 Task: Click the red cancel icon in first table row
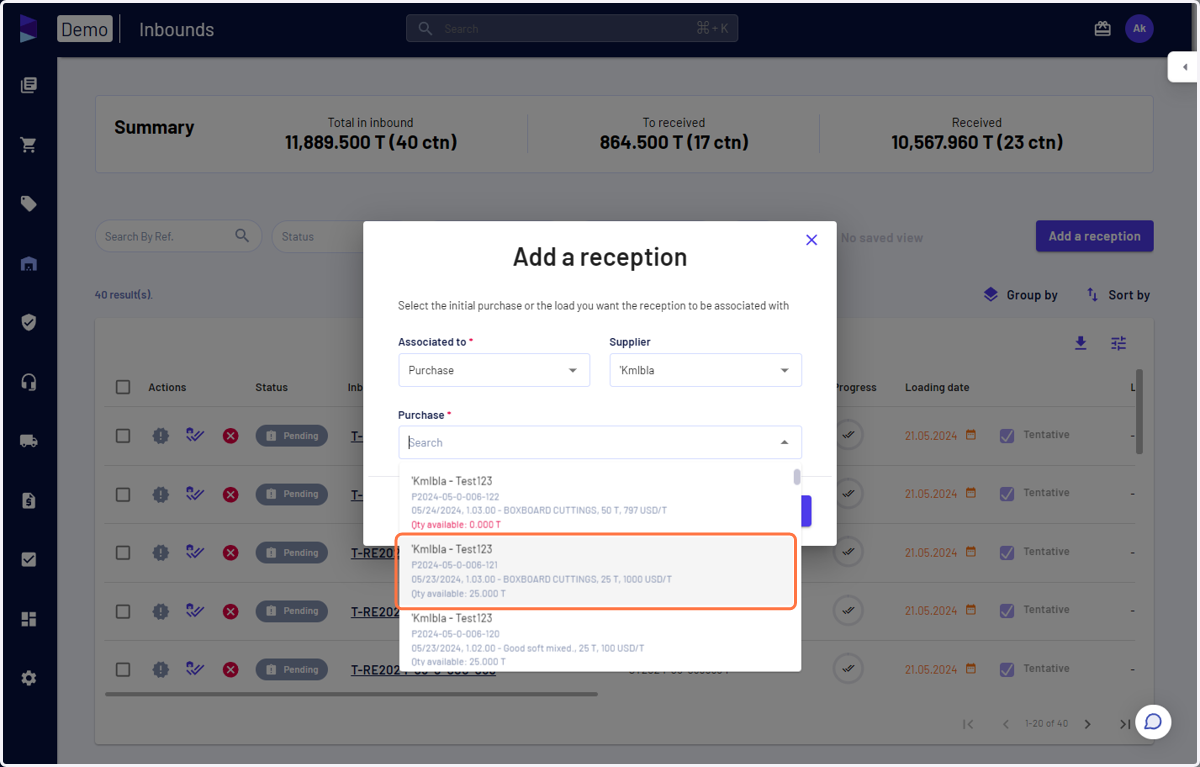coord(231,436)
